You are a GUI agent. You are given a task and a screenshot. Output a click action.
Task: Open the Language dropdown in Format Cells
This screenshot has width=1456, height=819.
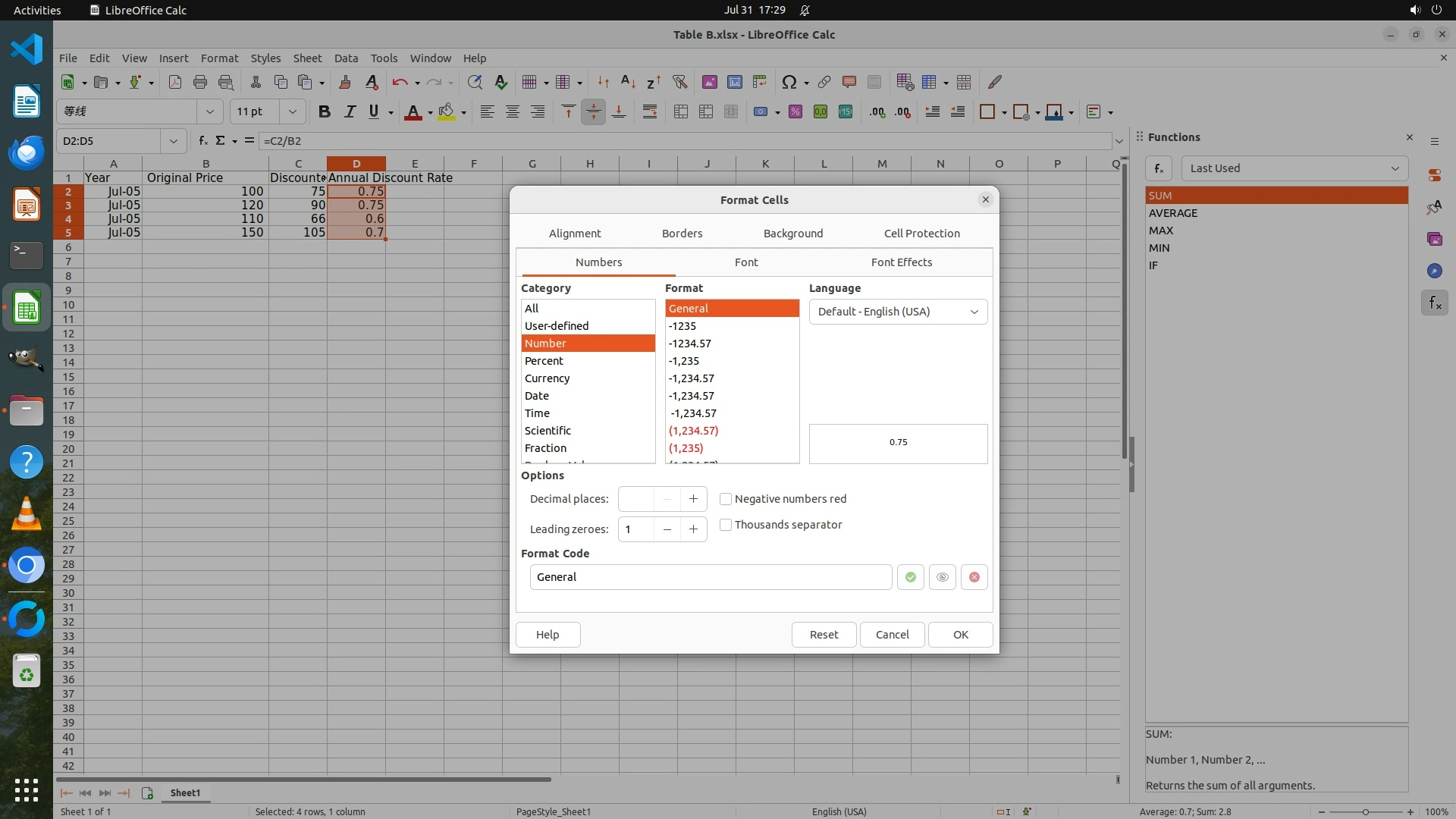898,312
